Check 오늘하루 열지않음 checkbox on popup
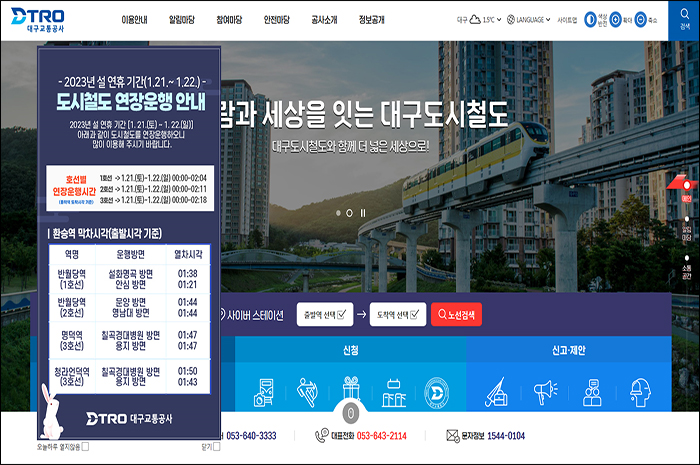This screenshot has height=465, width=700. pos(85,446)
